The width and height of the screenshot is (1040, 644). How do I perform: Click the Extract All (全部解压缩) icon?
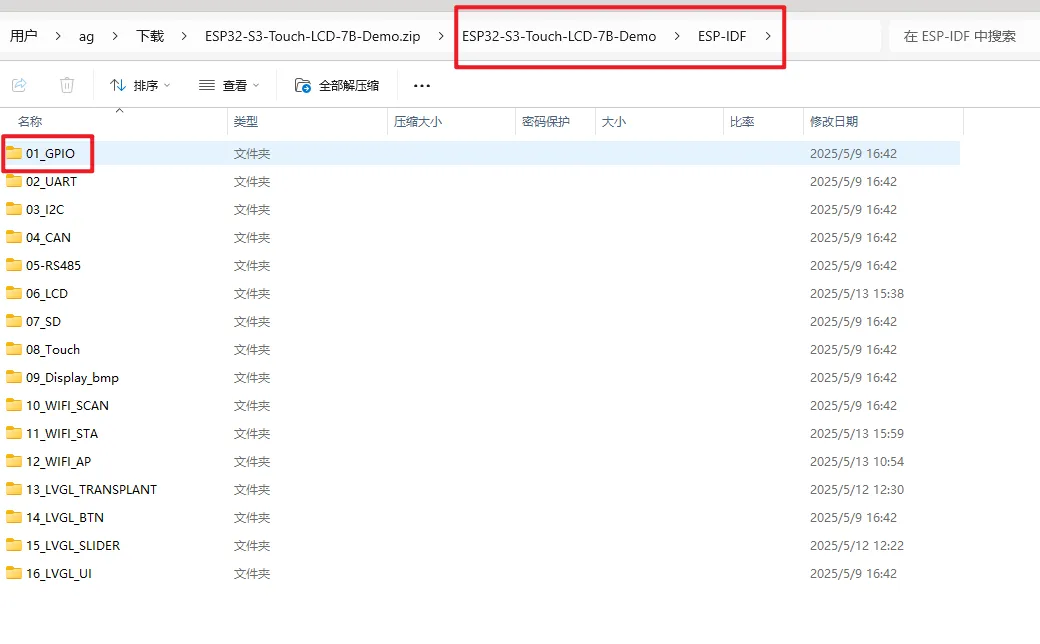pyautogui.click(x=303, y=85)
